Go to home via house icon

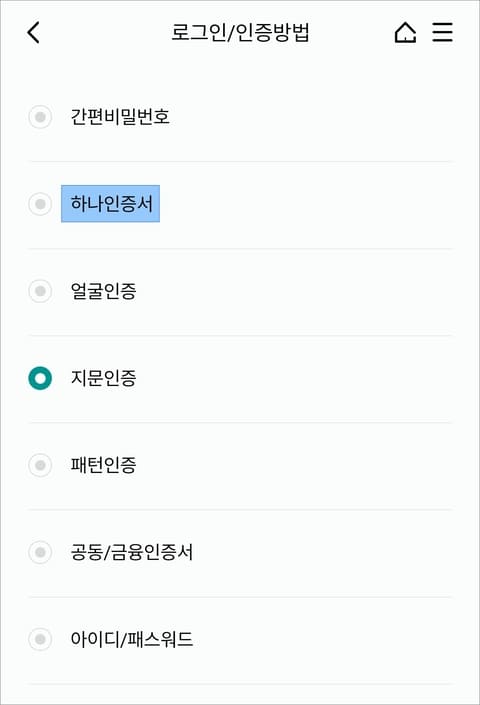coord(405,32)
